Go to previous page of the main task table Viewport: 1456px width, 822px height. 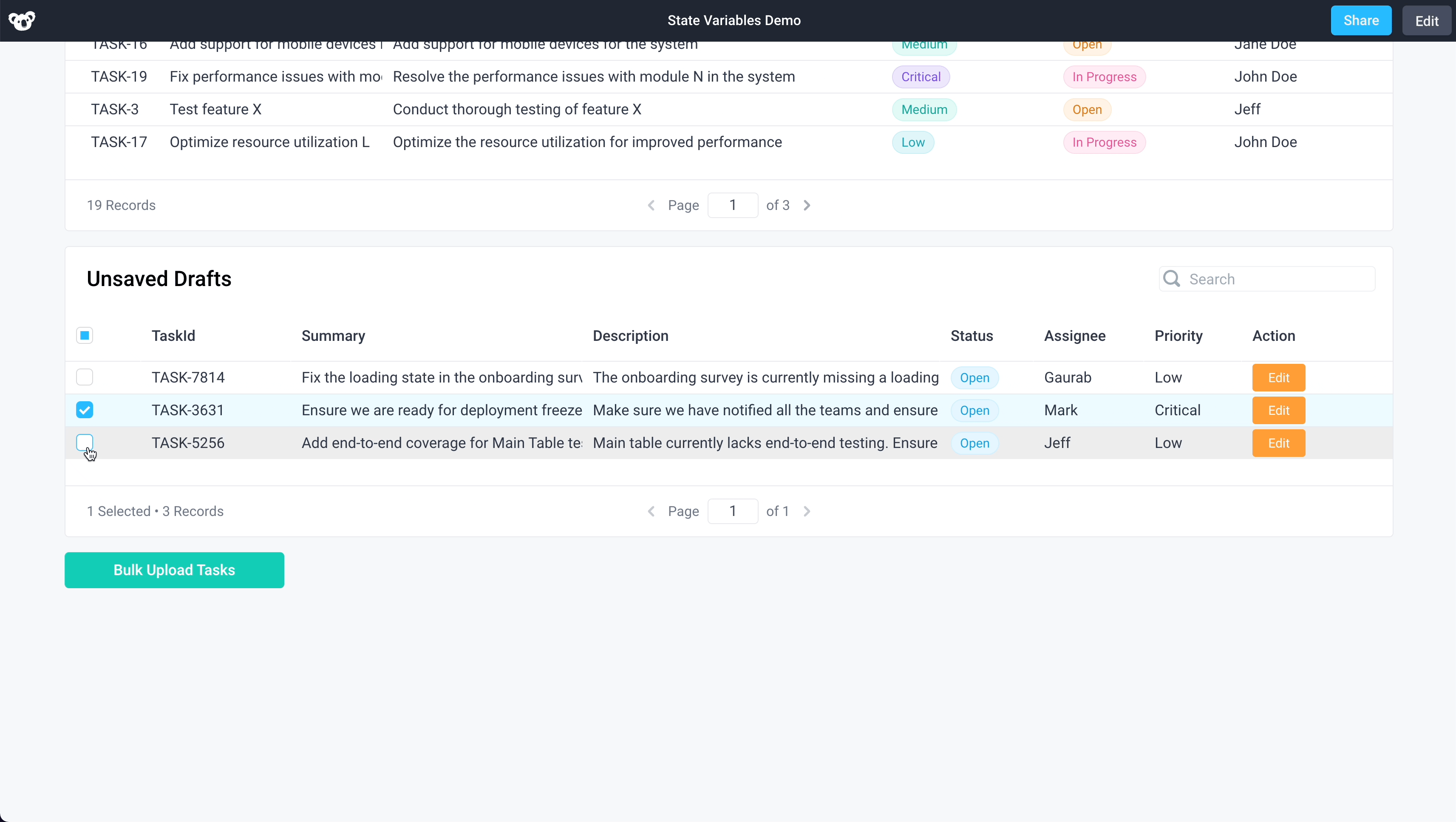coord(651,205)
